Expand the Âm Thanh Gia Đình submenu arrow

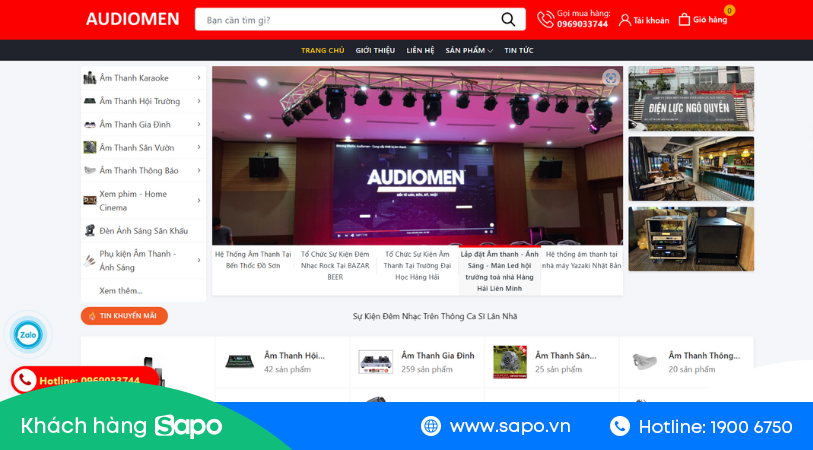point(199,124)
